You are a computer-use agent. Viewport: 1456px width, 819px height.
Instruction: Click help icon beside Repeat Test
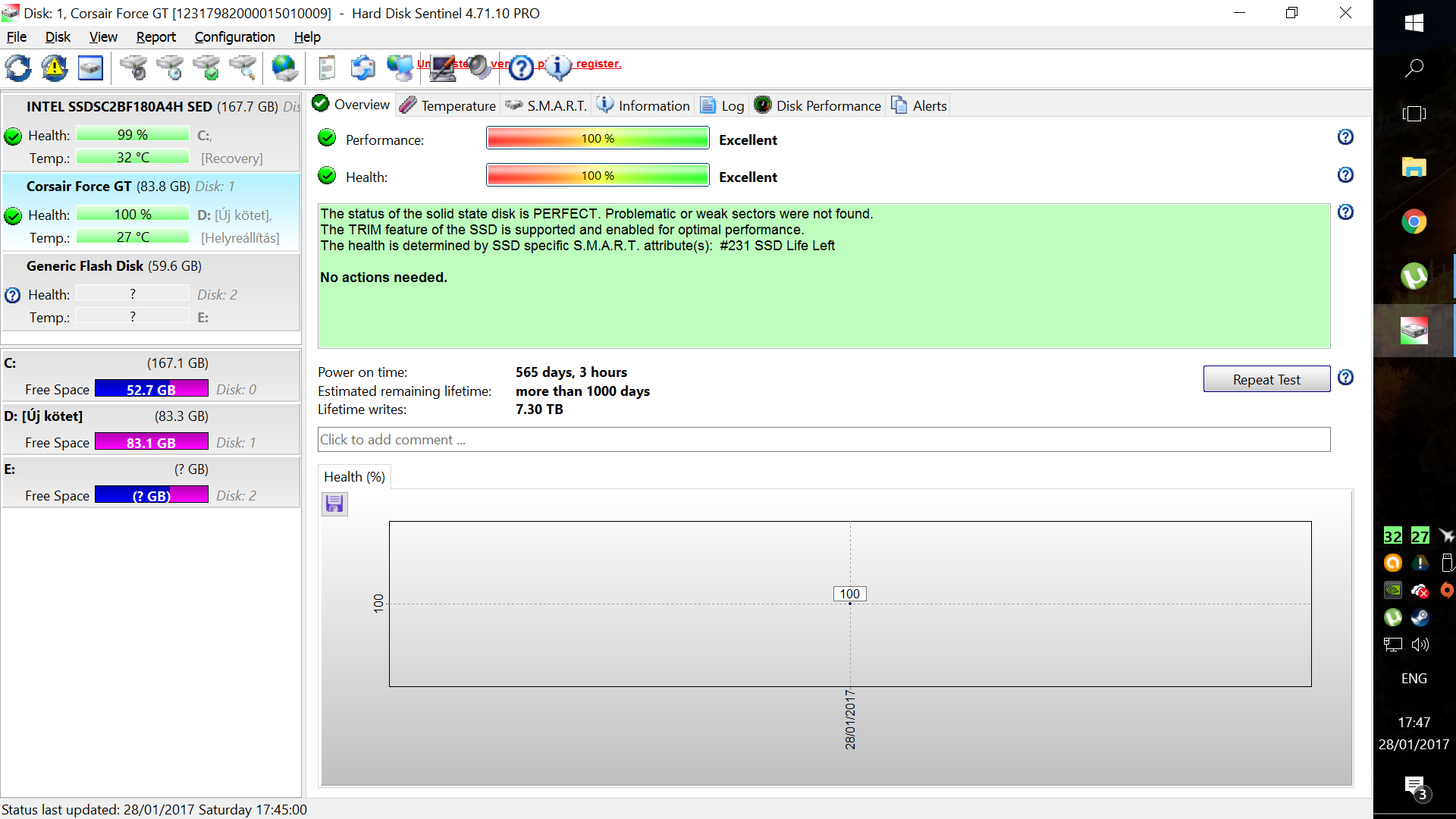point(1345,378)
